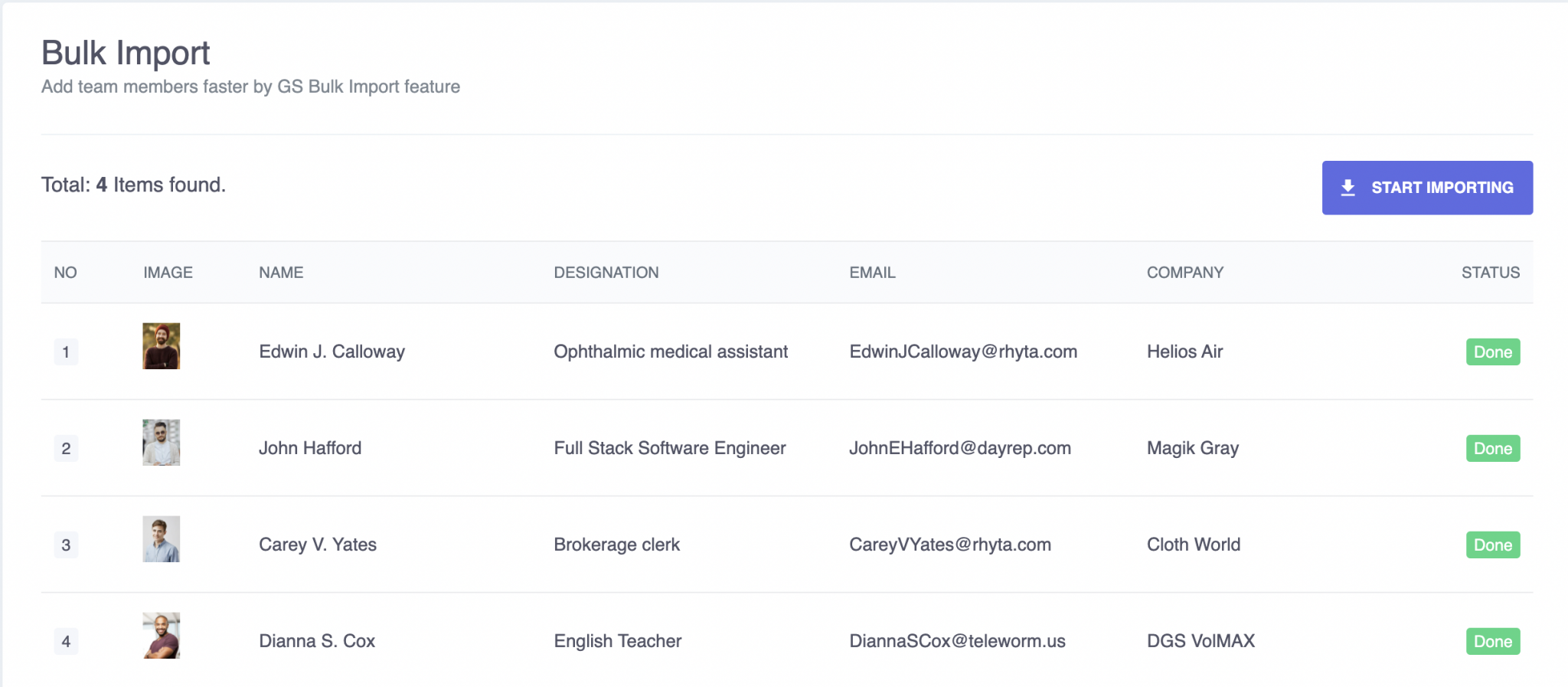Click the Done badge for Edwin Calloway

click(1492, 352)
